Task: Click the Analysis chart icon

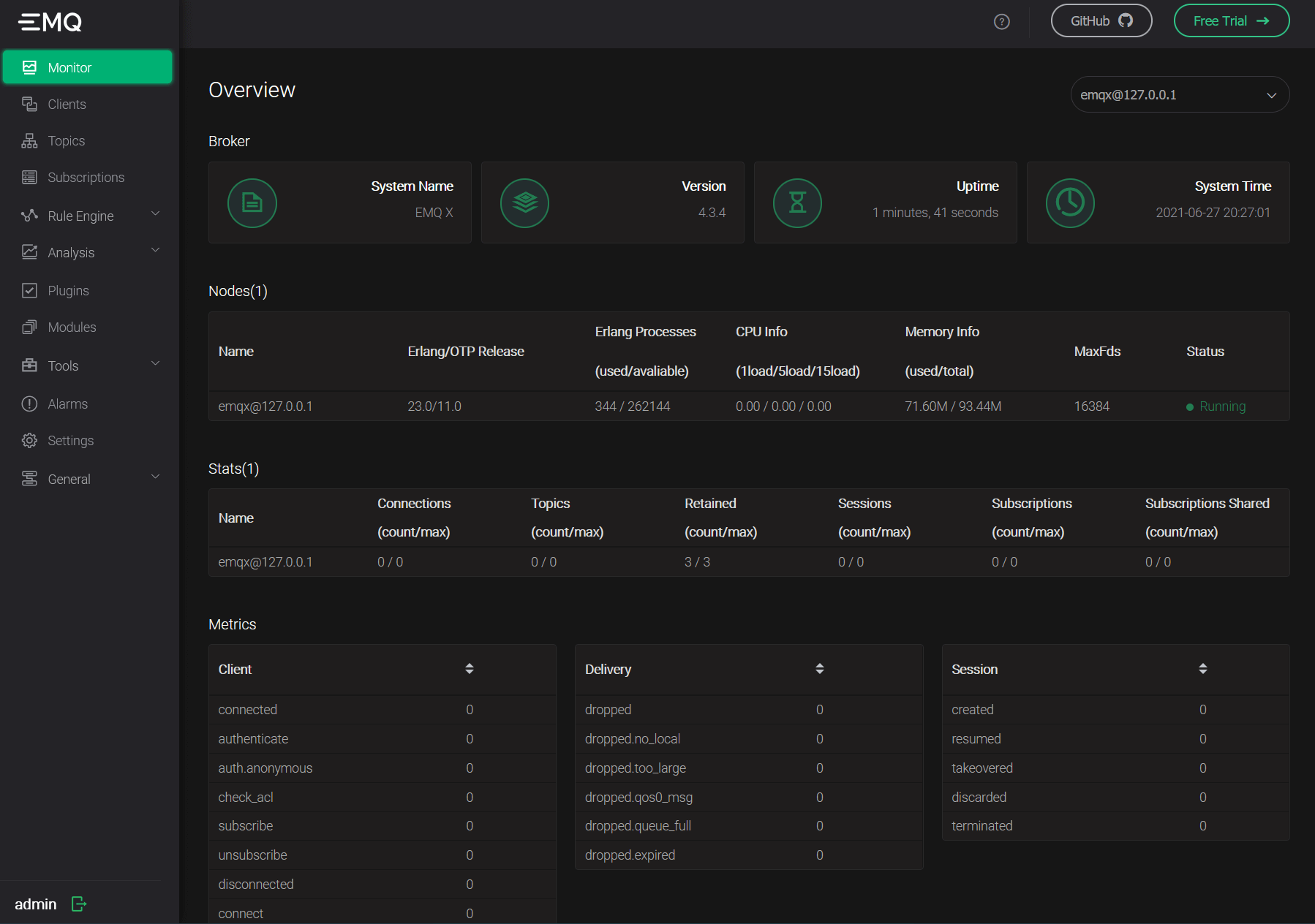Action: click(29, 252)
